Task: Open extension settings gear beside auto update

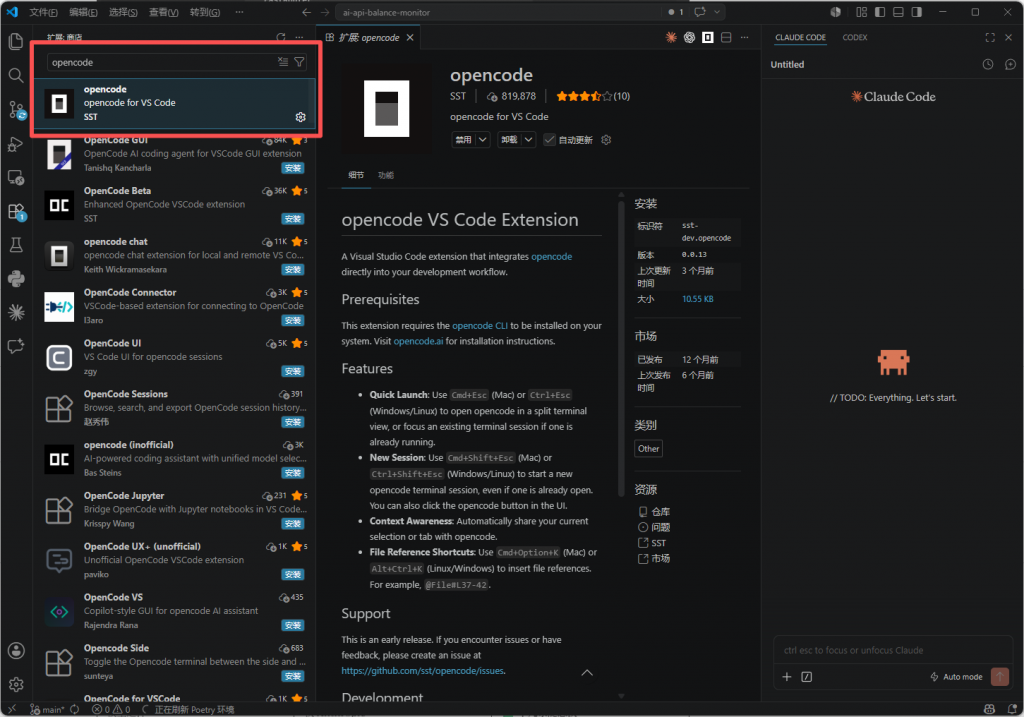Action: tap(606, 140)
